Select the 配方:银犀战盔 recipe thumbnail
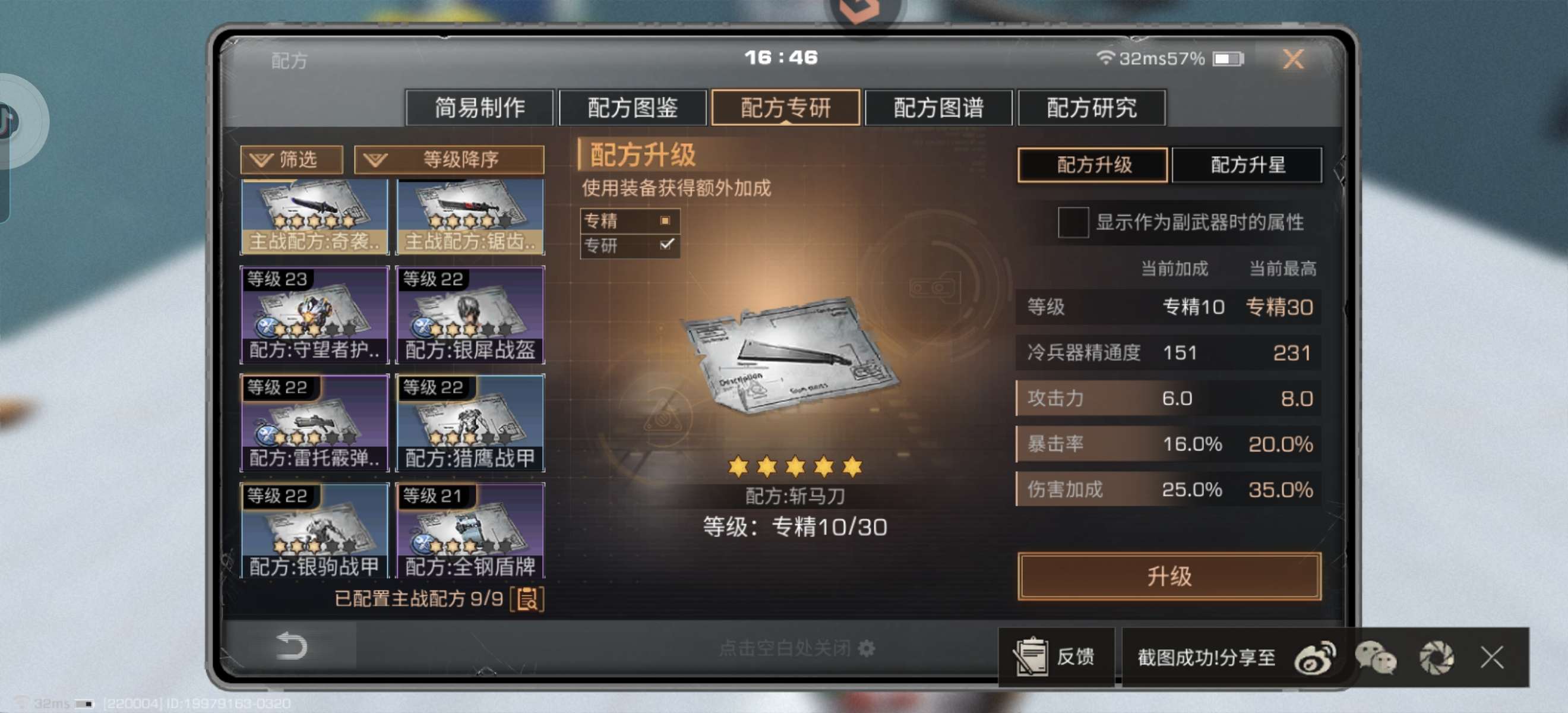1568x713 pixels. click(470, 315)
